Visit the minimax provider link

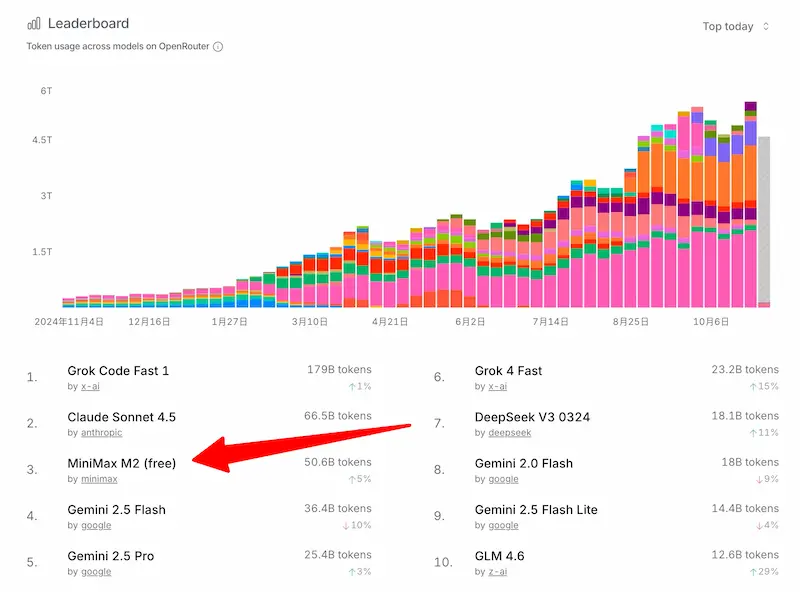pos(99,479)
